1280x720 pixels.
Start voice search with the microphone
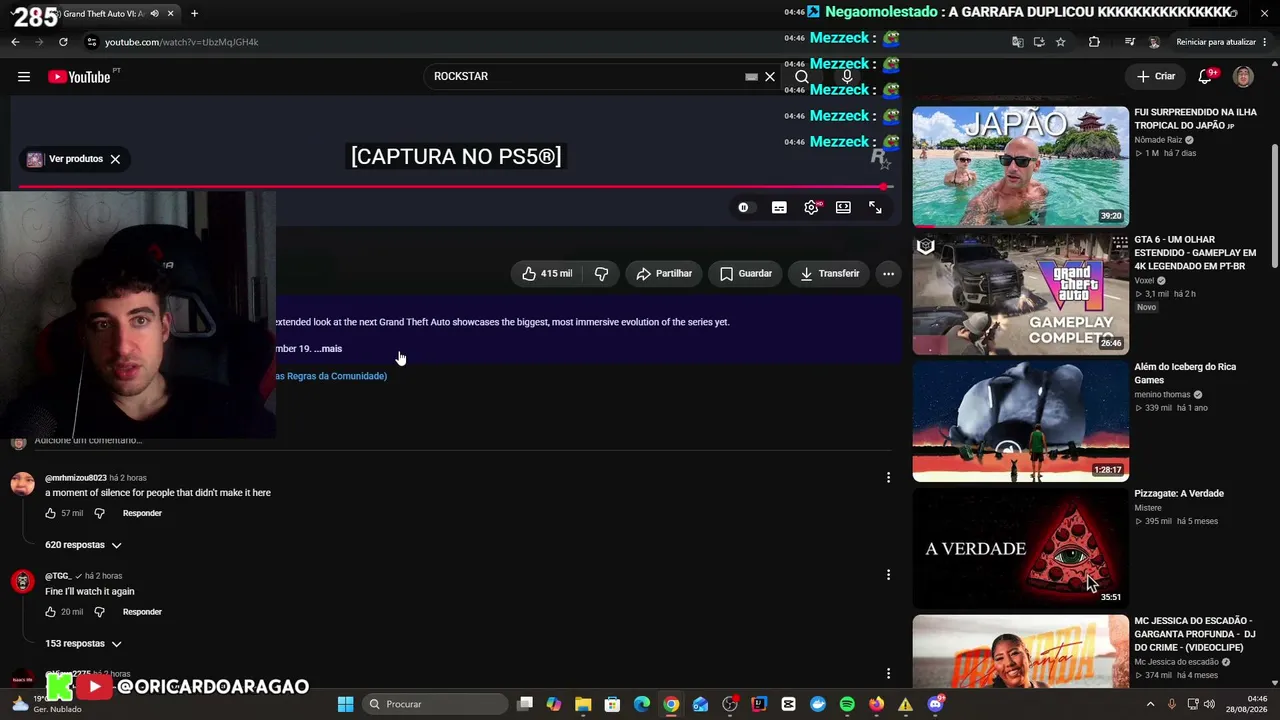point(847,77)
